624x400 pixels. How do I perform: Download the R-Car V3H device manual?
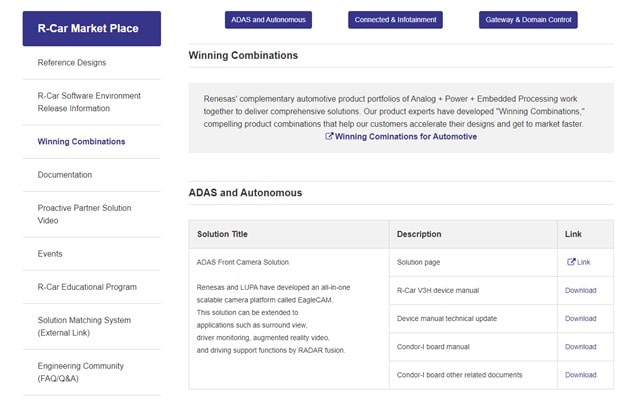point(580,291)
